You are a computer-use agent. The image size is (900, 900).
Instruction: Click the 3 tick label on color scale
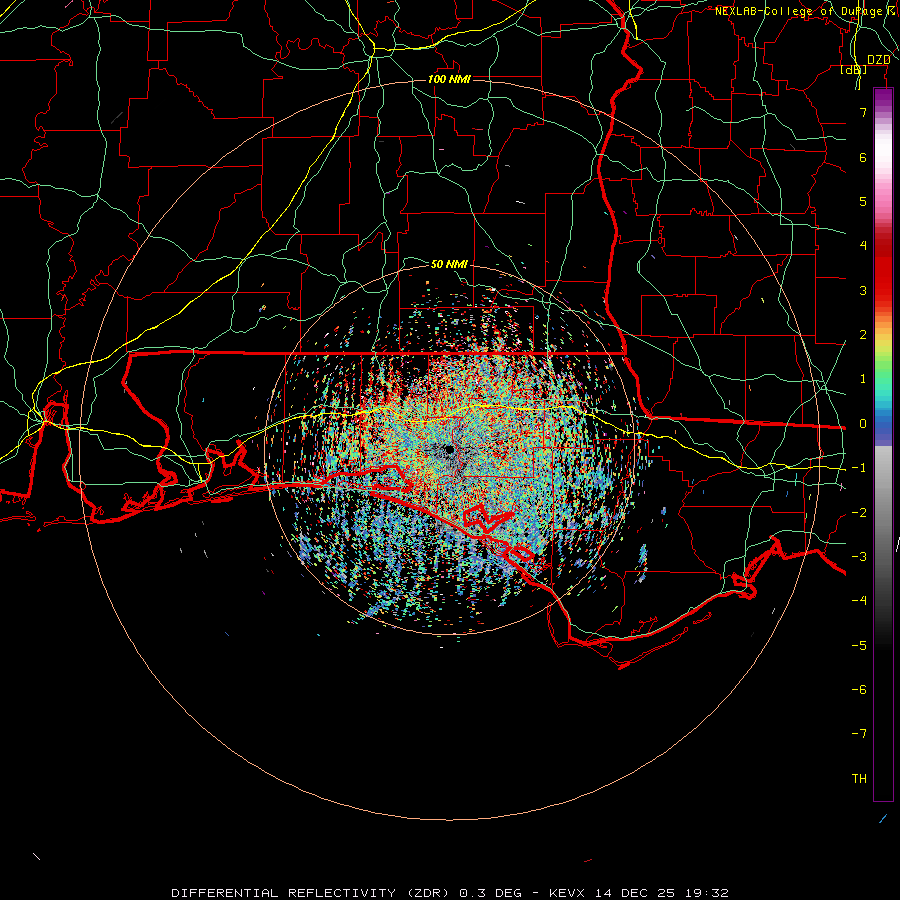(x=863, y=290)
